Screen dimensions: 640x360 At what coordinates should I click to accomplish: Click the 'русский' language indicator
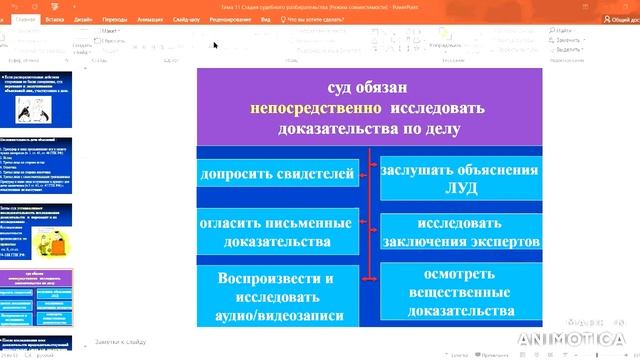[45, 356]
